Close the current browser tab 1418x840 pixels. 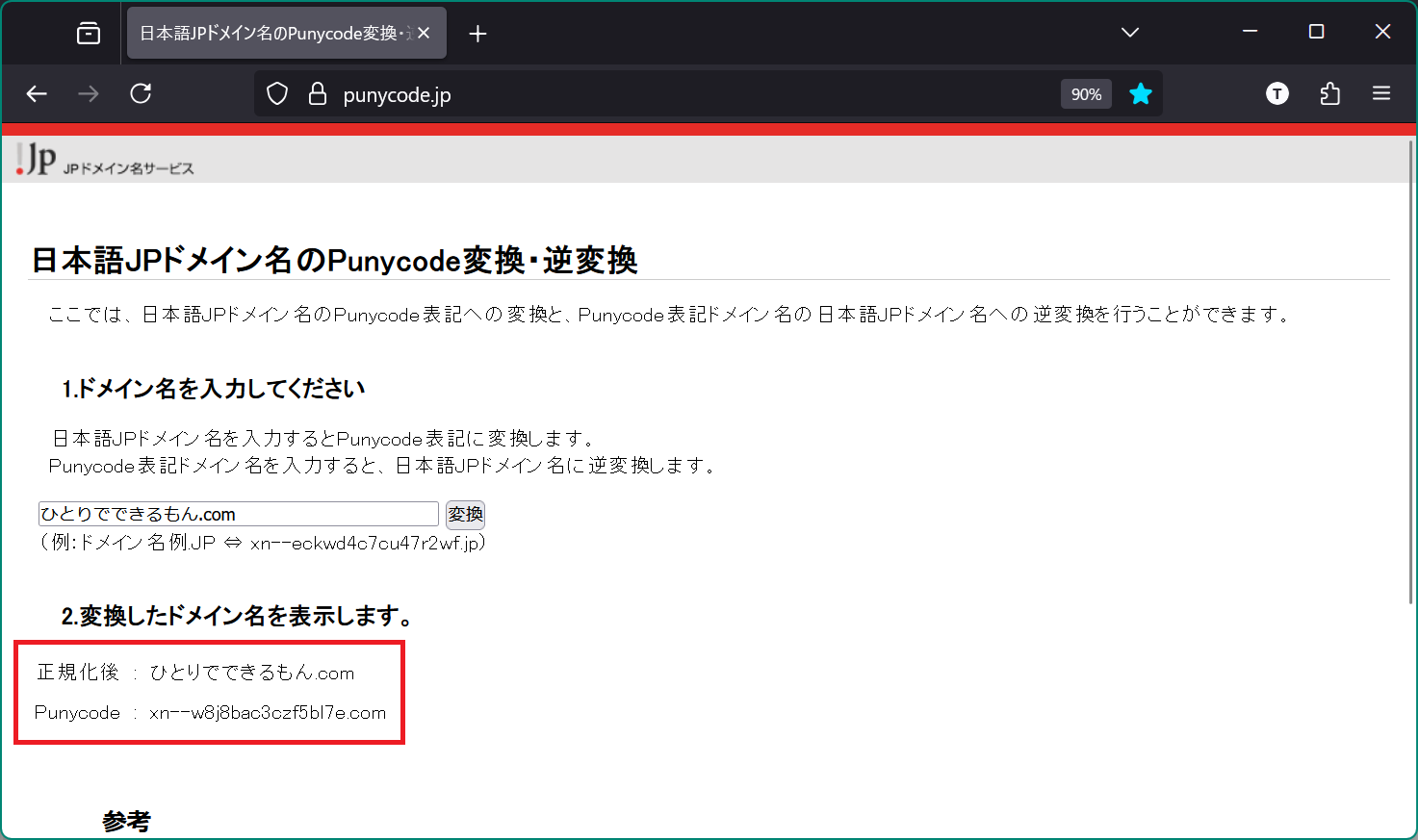423,32
